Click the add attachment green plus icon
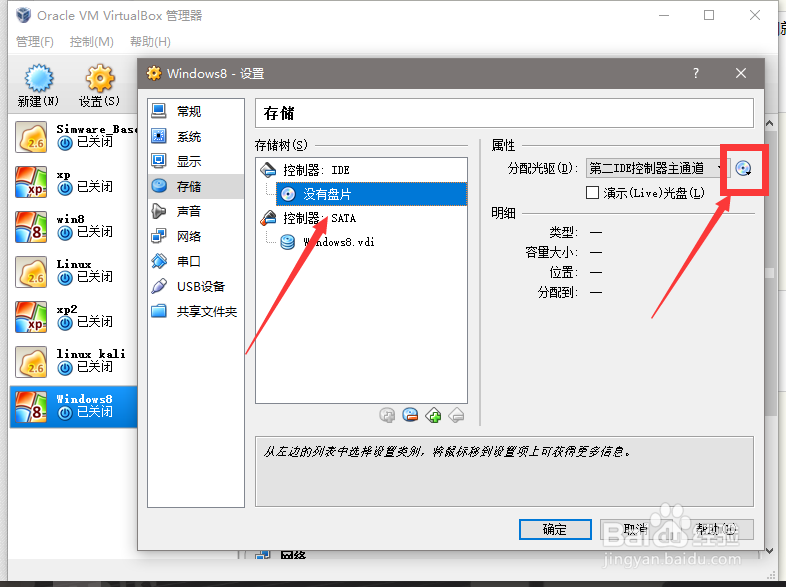 click(433, 416)
